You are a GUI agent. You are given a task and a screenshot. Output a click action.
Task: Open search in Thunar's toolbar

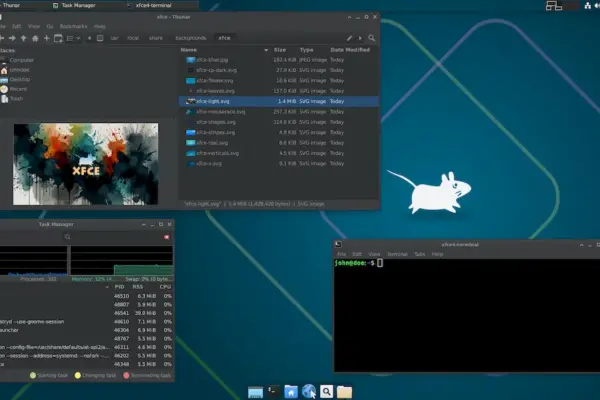click(x=372, y=38)
